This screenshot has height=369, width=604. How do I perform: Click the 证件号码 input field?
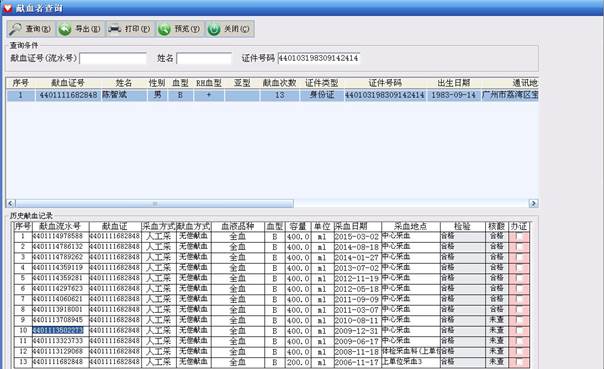[x=319, y=58]
